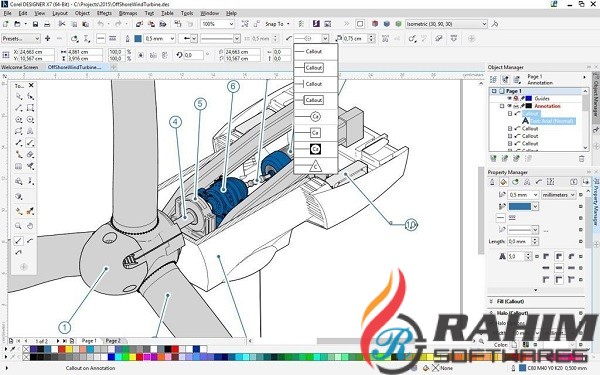
Task: Select the Pan hand tool in the toolbox
Action: pyautogui.click(x=30, y=226)
